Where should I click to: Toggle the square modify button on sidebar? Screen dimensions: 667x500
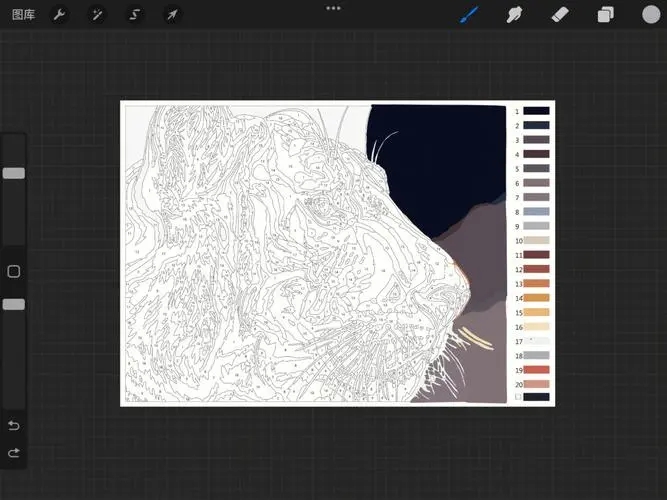pos(14,271)
